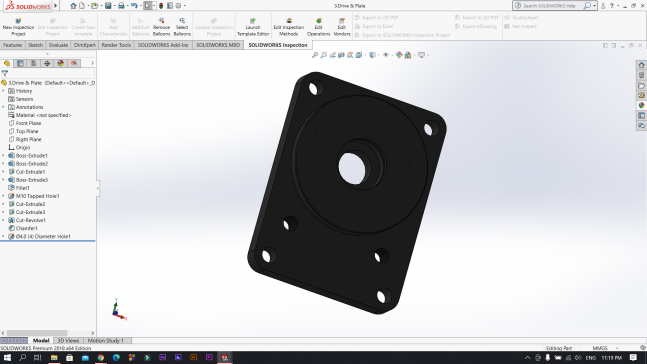Open Appearances tab in right task pane
This screenshot has height=364, width=647.
click(x=641, y=106)
